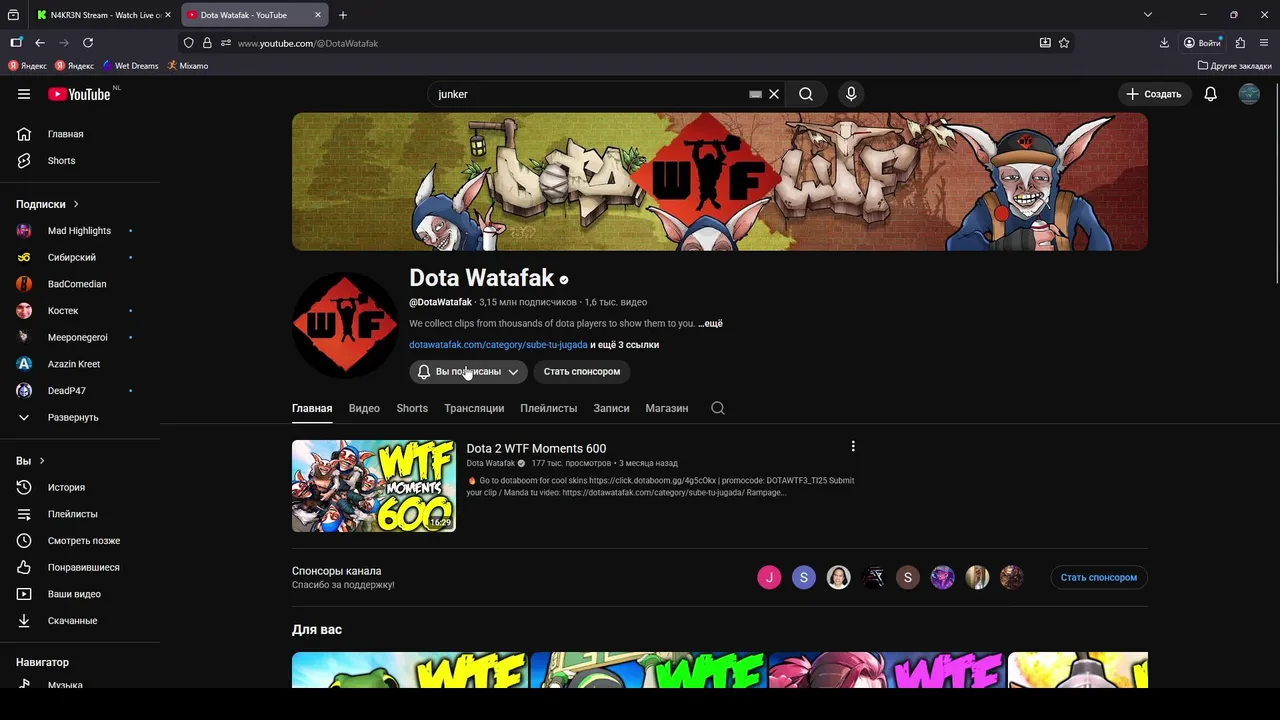This screenshot has height=720, width=1280.
Task: Search within channel using magnifier icon
Action: tap(718, 408)
